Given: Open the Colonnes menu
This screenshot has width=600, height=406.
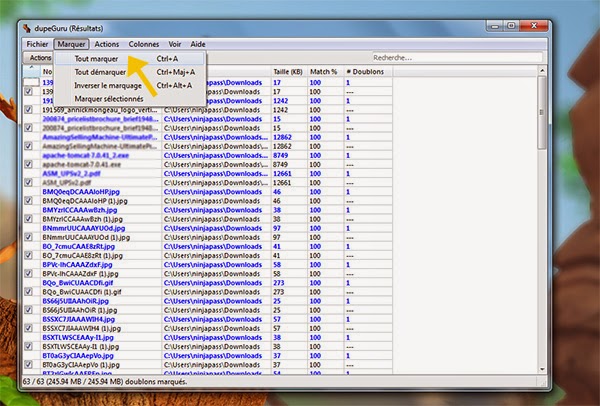Looking at the screenshot, I should click(x=144, y=45).
